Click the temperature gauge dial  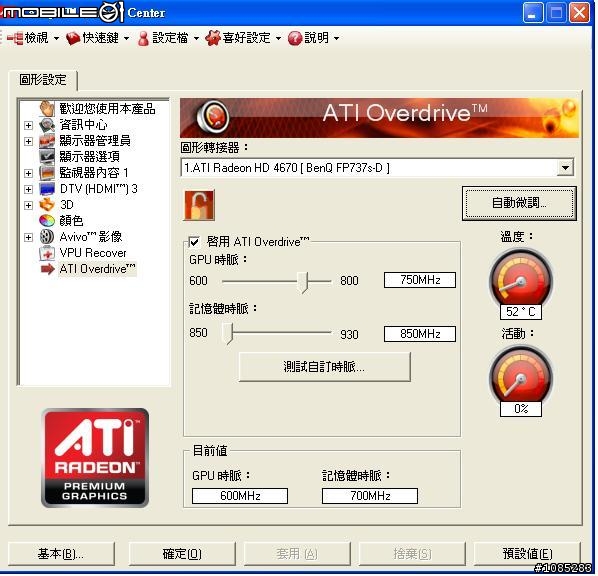click(x=521, y=280)
